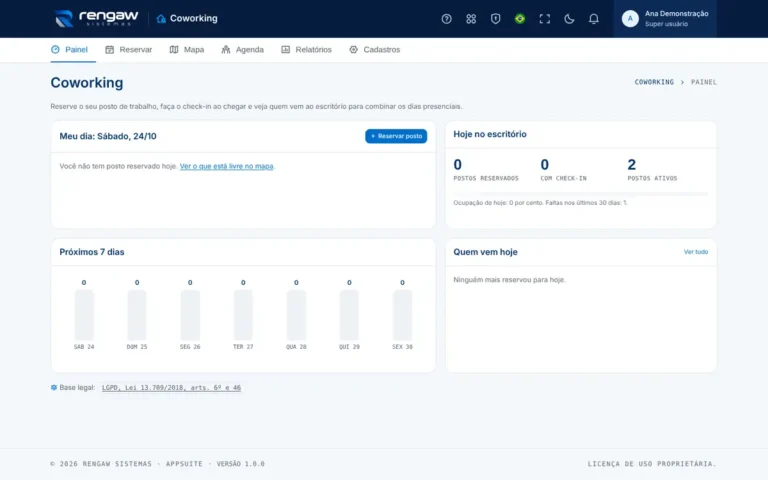768x480 pixels.
Task: Select the DOM 25 day bar
Action: [x=137, y=314]
